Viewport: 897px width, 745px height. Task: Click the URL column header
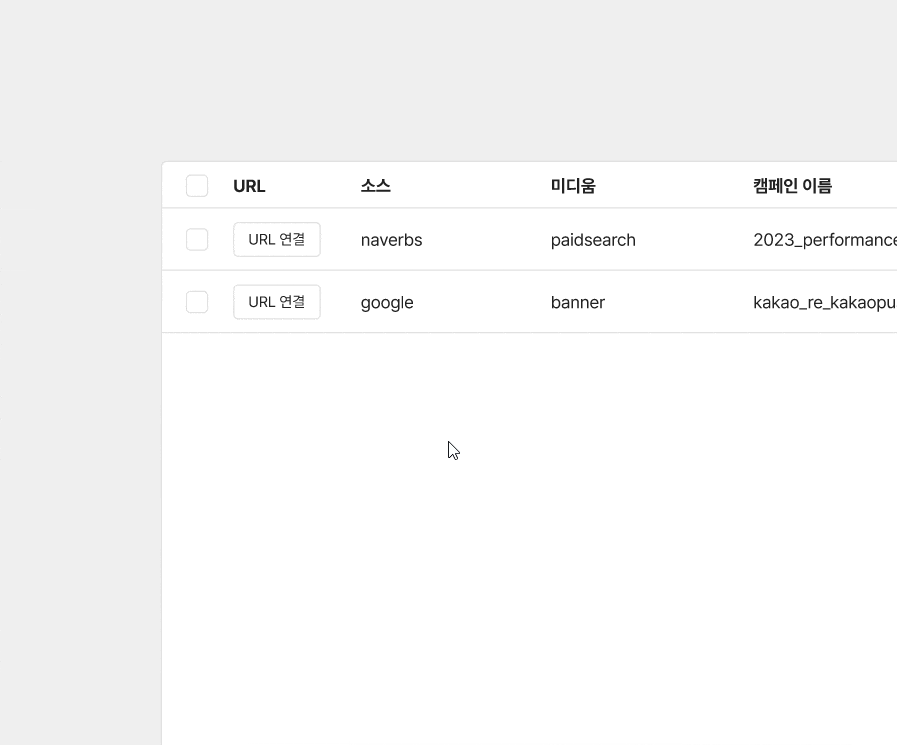[x=249, y=186]
